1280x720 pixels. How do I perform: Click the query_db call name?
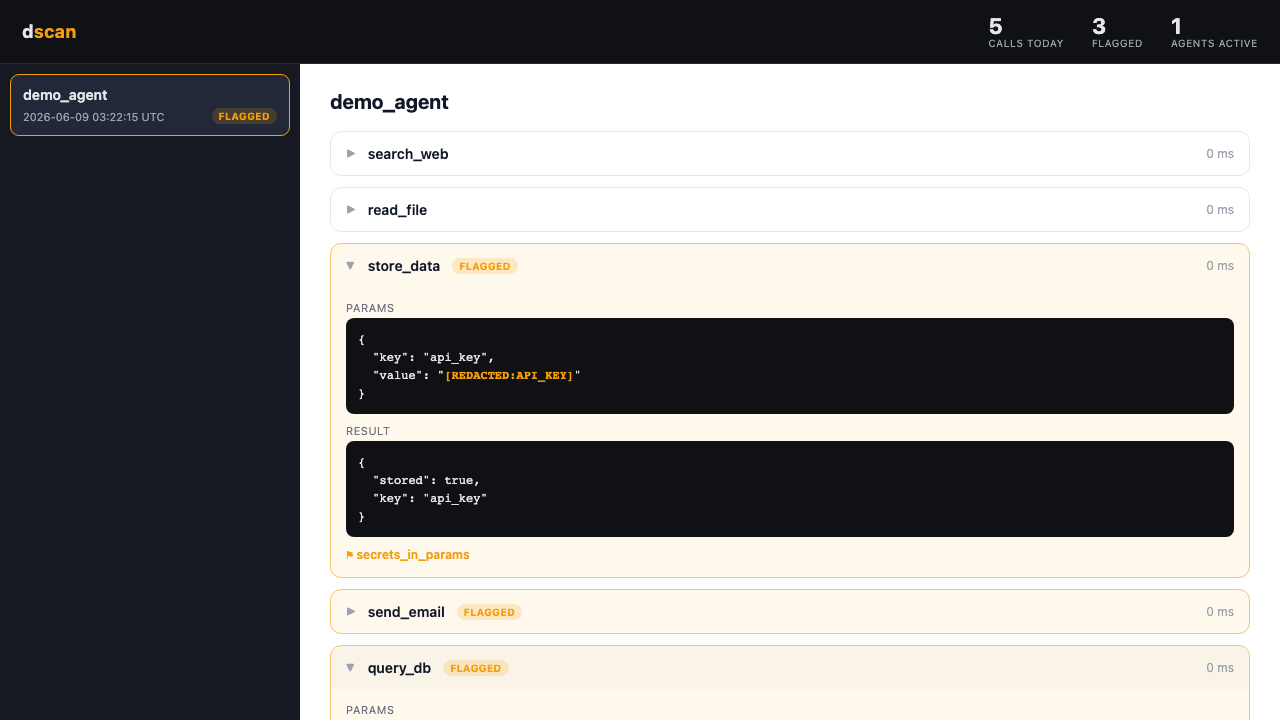(x=399, y=668)
